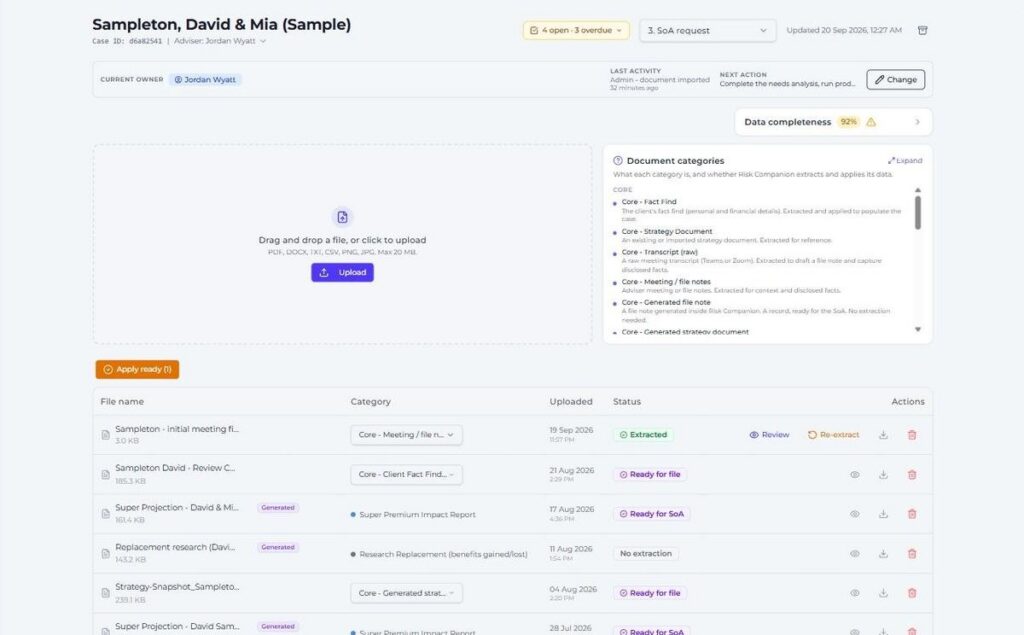Screen dimensions: 1024x635
Task: Click the Document categories scroll up arrow
Action: [918, 190]
